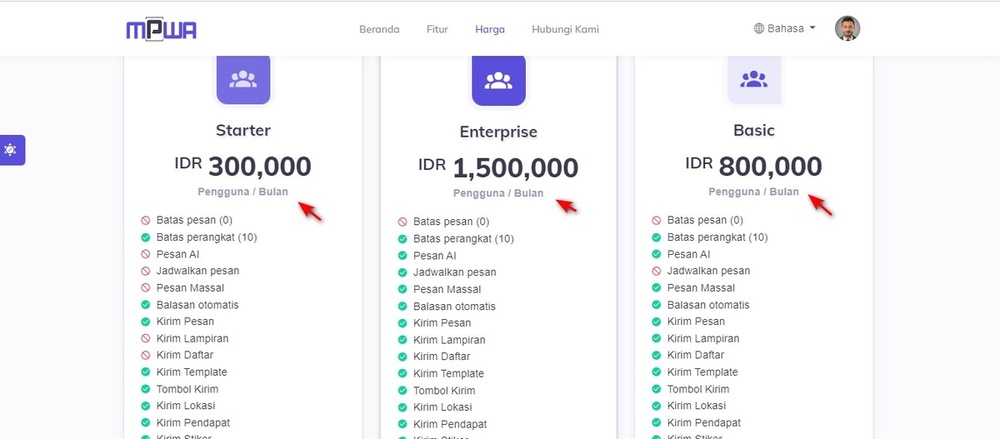Screen dimensions: 1000x439
Task: Open the settings gear side button
Action: [11, 150]
